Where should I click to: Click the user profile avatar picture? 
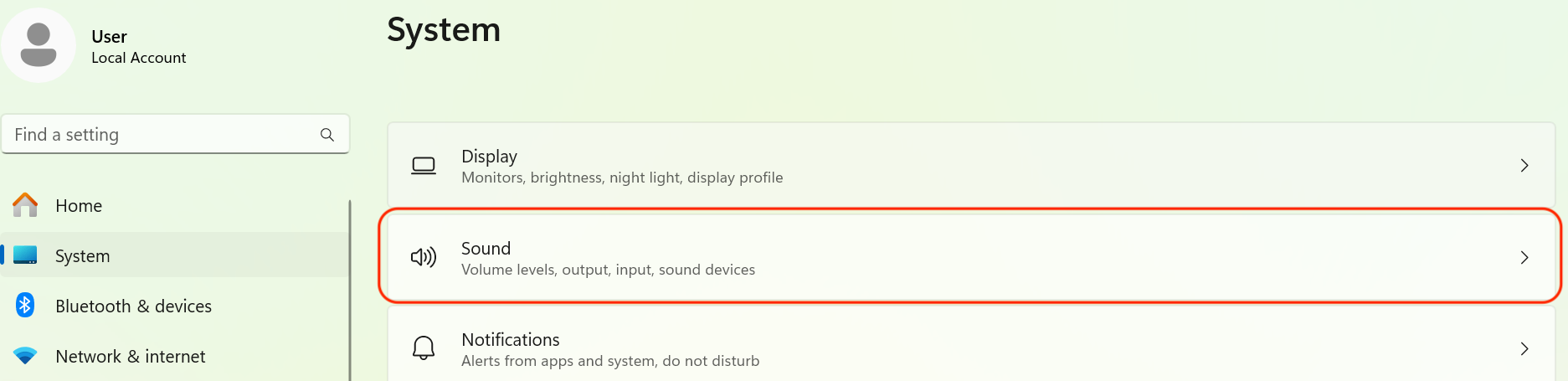click(39, 45)
